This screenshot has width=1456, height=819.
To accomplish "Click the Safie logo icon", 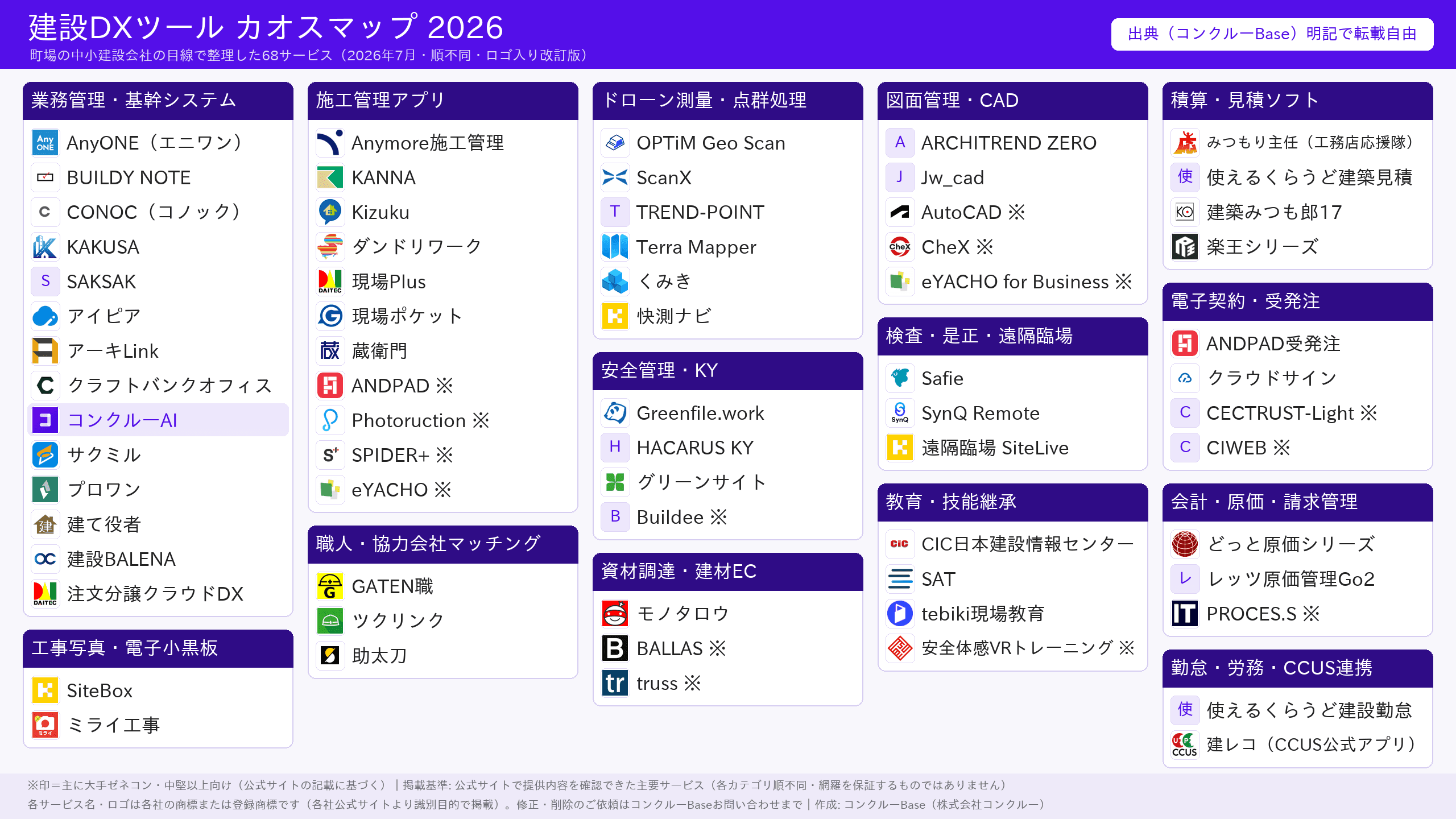I will click(x=900, y=378).
